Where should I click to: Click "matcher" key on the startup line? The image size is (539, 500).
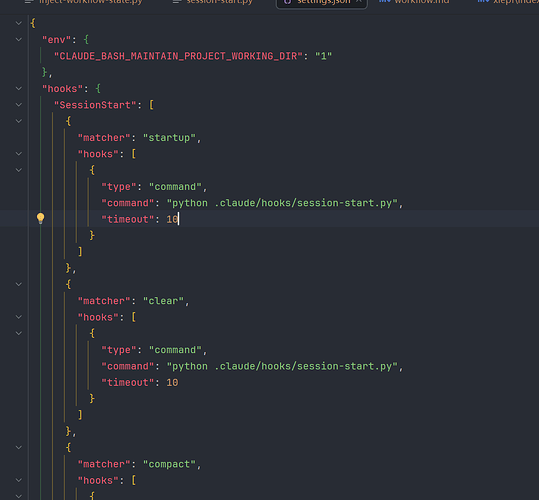[x=104, y=138]
